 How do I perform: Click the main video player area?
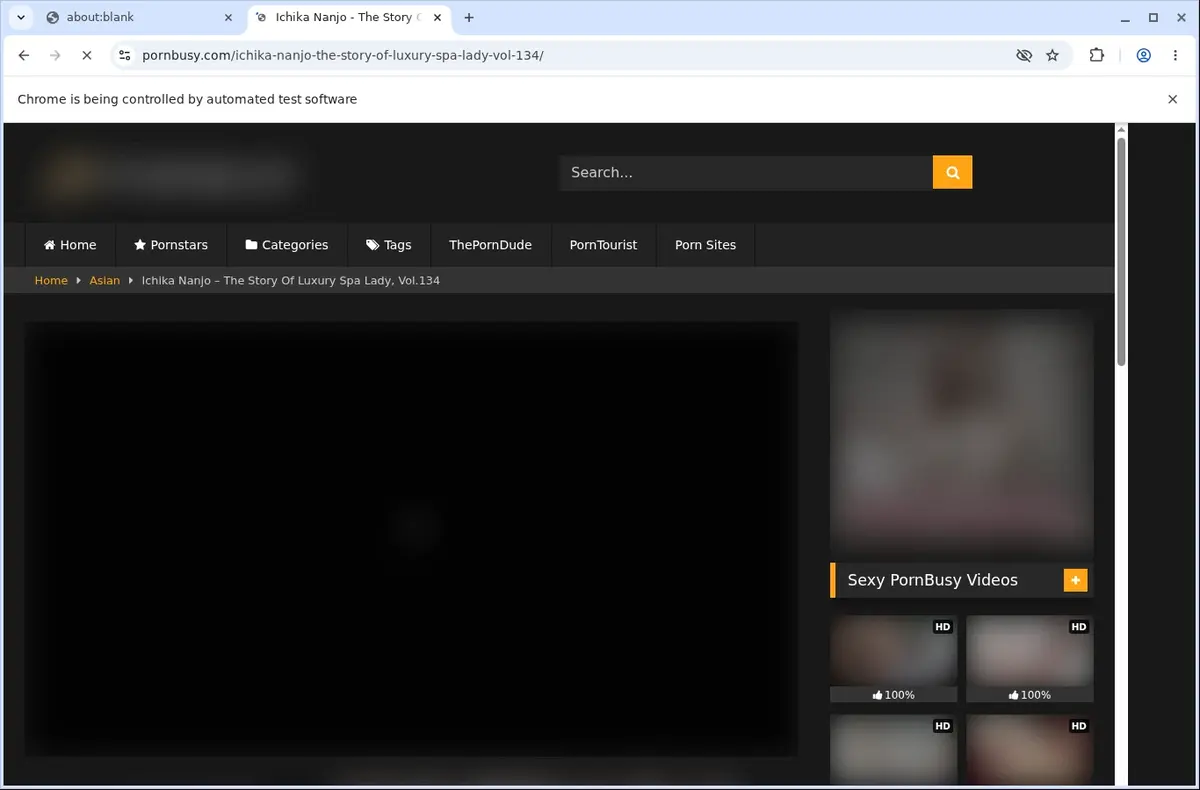point(411,539)
